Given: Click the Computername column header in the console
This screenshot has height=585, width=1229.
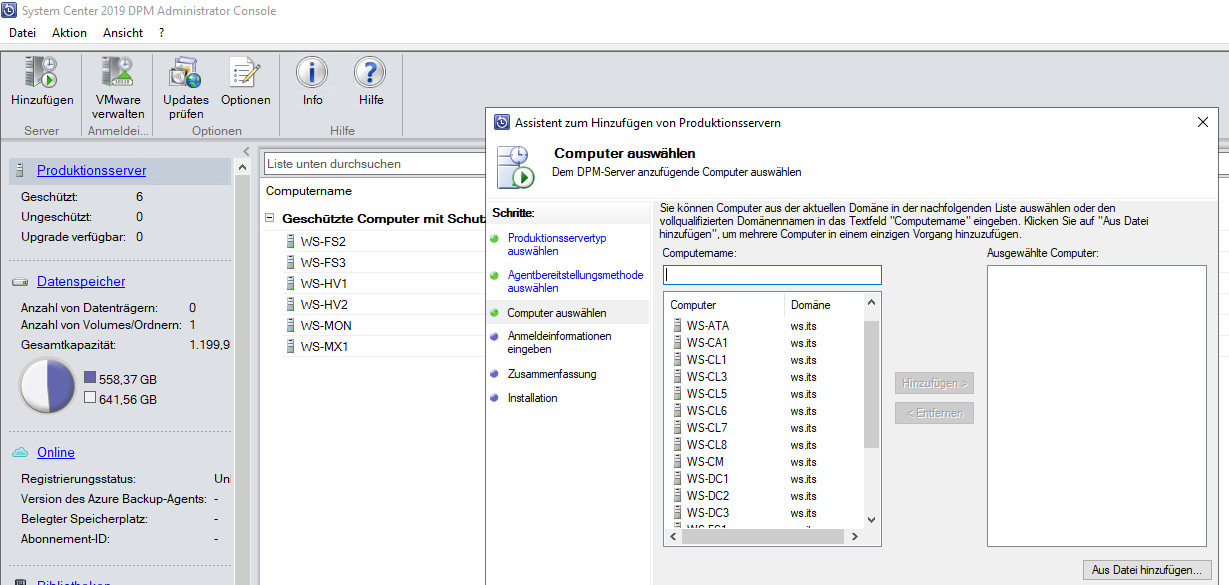Looking at the screenshot, I should click(x=309, y=191).
